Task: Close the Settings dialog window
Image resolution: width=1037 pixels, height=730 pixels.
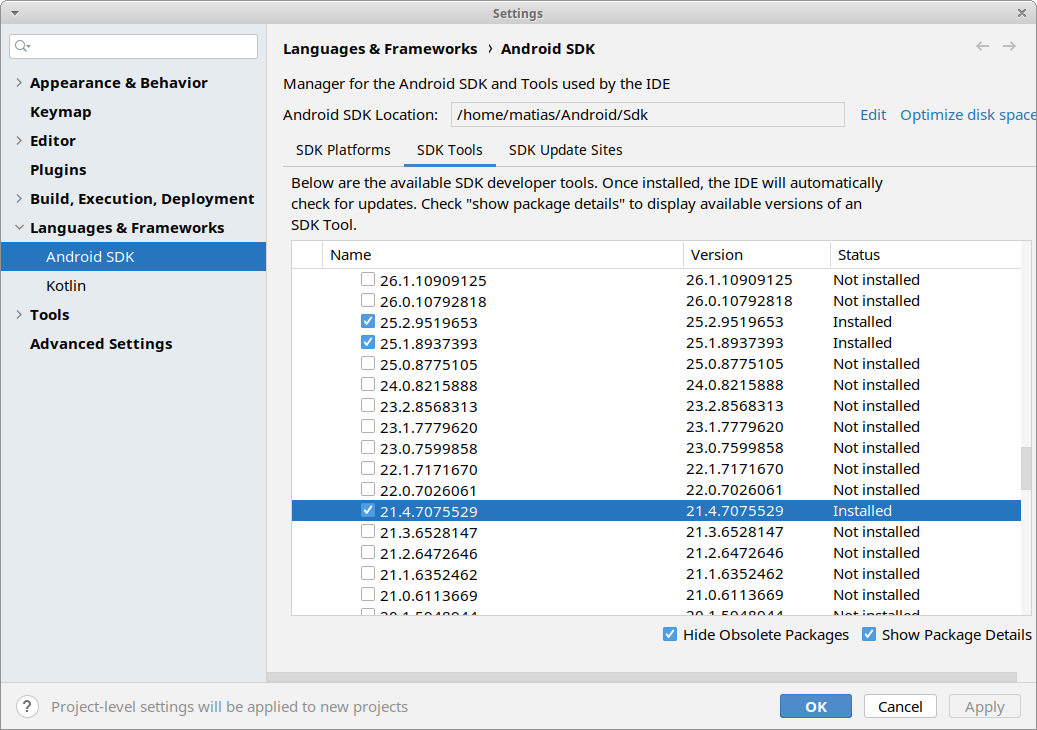Action: tap(1021, 13)
